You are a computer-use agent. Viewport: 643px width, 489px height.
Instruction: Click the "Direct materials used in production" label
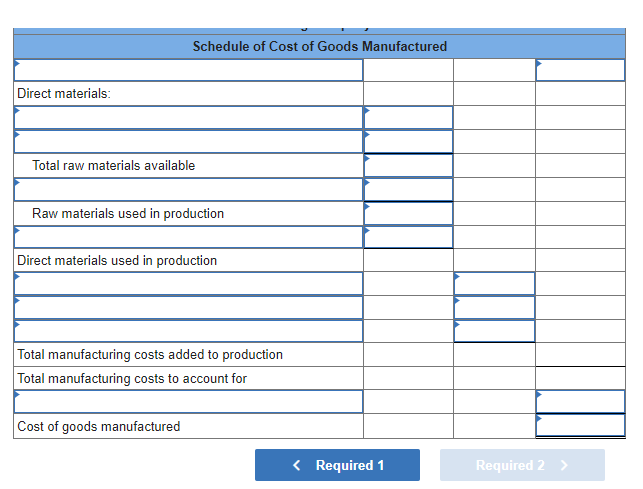pos(117,260)
